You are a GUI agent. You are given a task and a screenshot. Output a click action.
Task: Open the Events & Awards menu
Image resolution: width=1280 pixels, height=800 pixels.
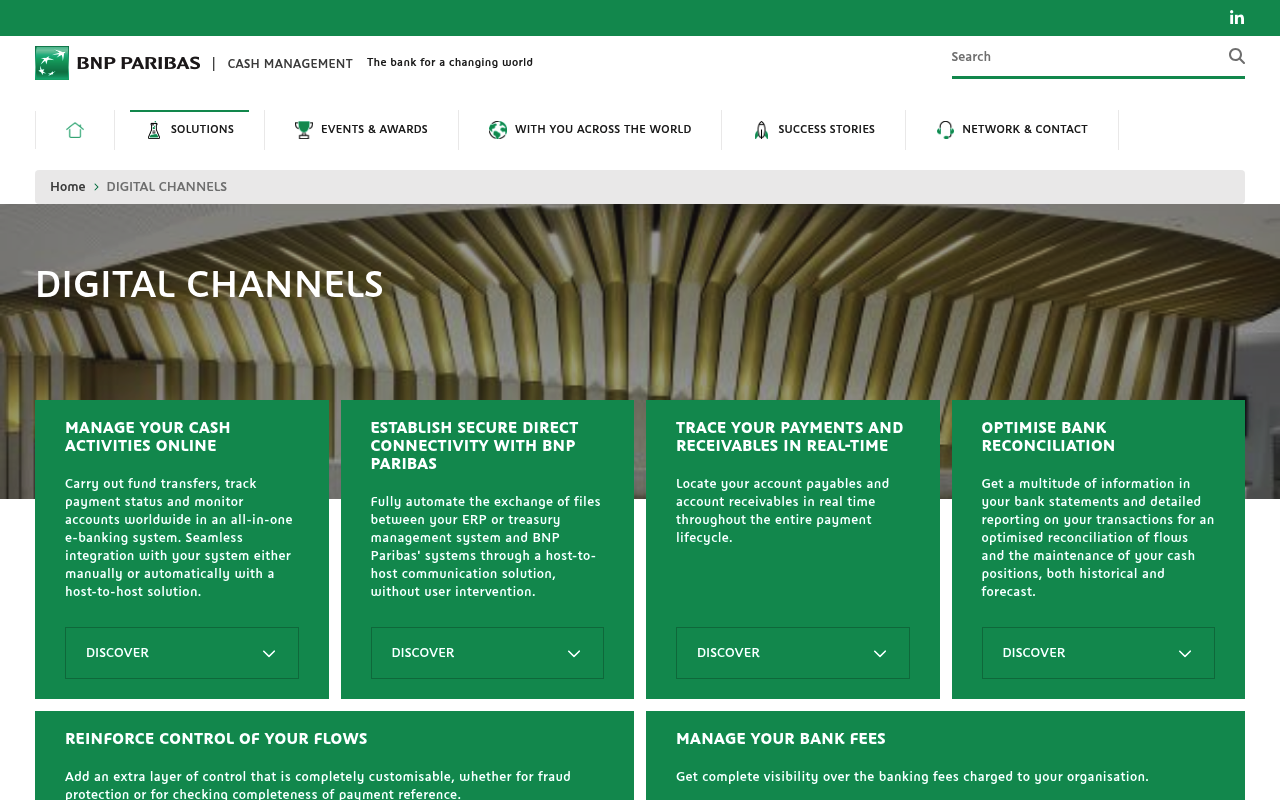tap(361, 130)
